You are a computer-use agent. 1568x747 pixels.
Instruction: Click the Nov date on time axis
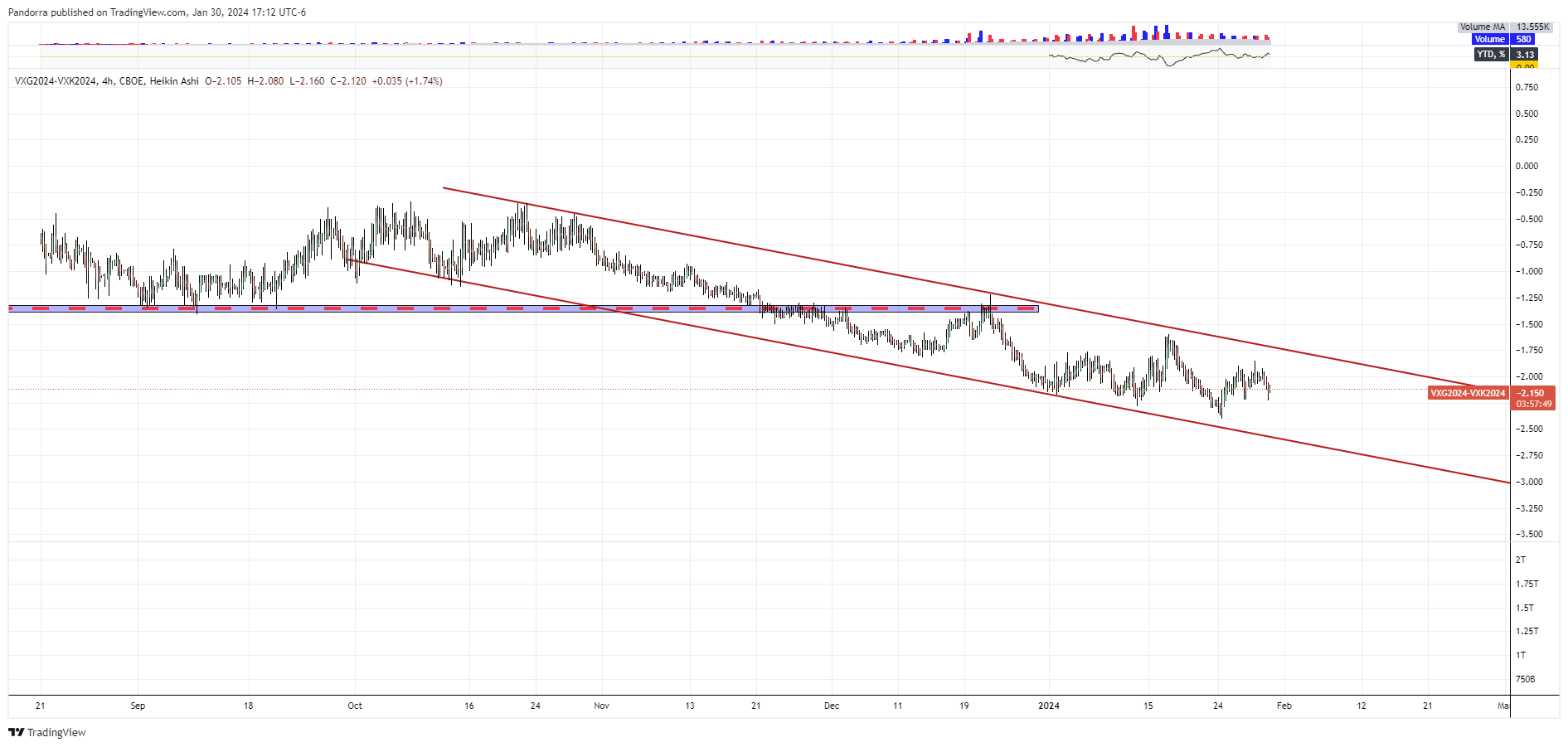602,706
